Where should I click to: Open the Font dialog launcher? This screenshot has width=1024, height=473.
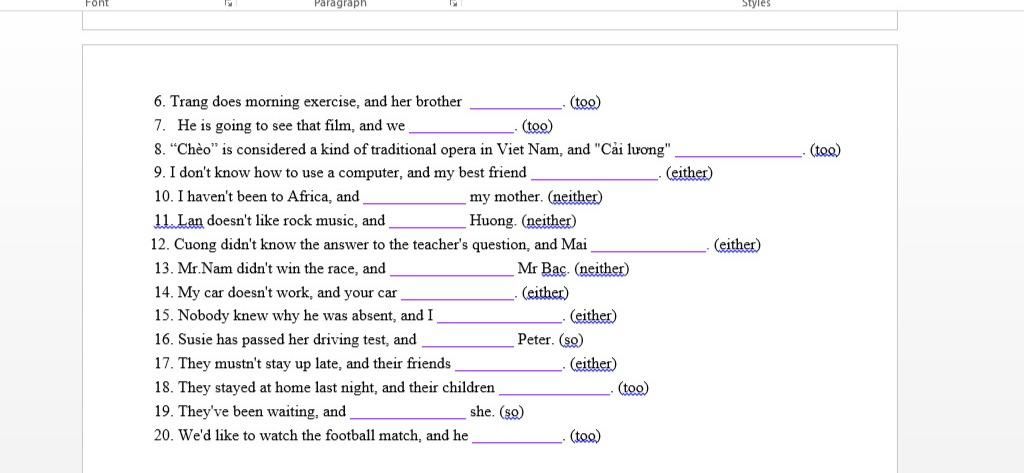pyautogui.click(x=228, y=3)
